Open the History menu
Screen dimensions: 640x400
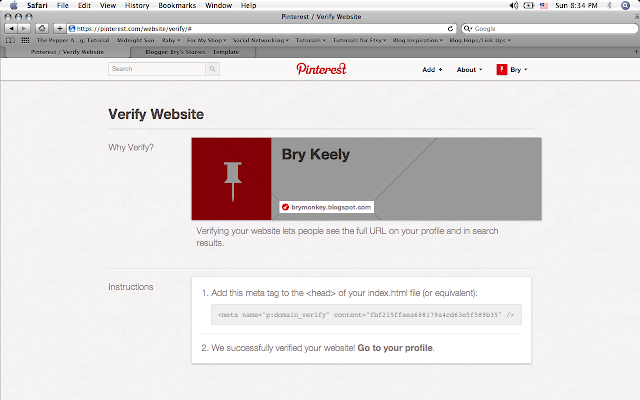coord(137,5)
